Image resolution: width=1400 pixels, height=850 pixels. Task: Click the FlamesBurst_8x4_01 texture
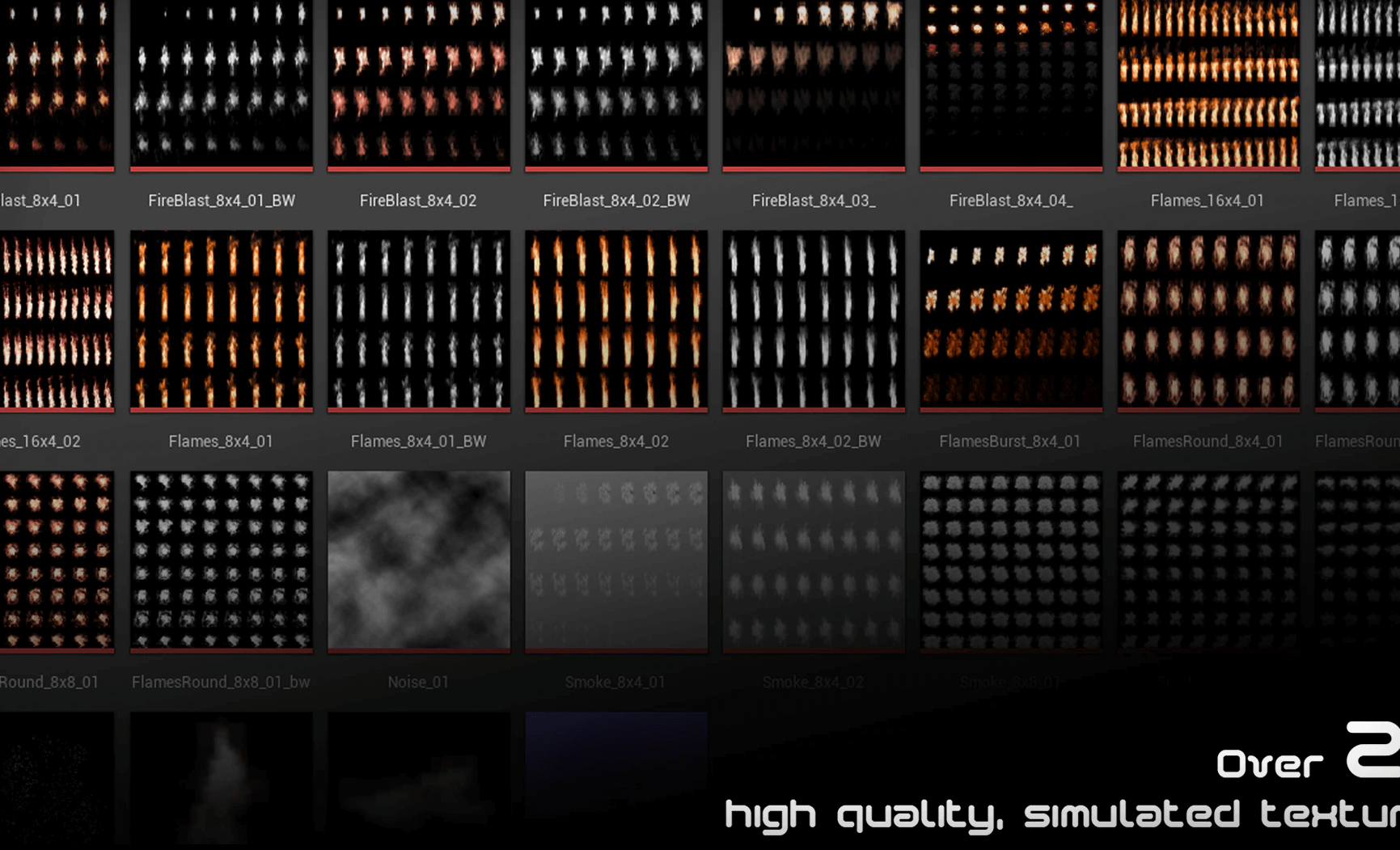[1010, 322]
